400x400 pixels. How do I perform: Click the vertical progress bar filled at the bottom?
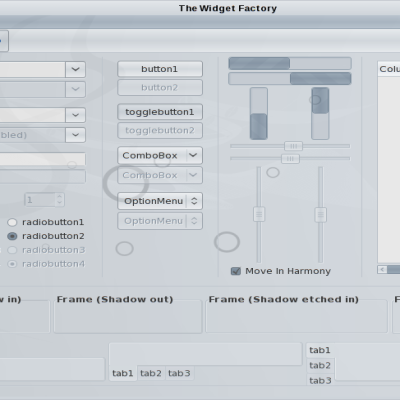click(x=259, y=113)
